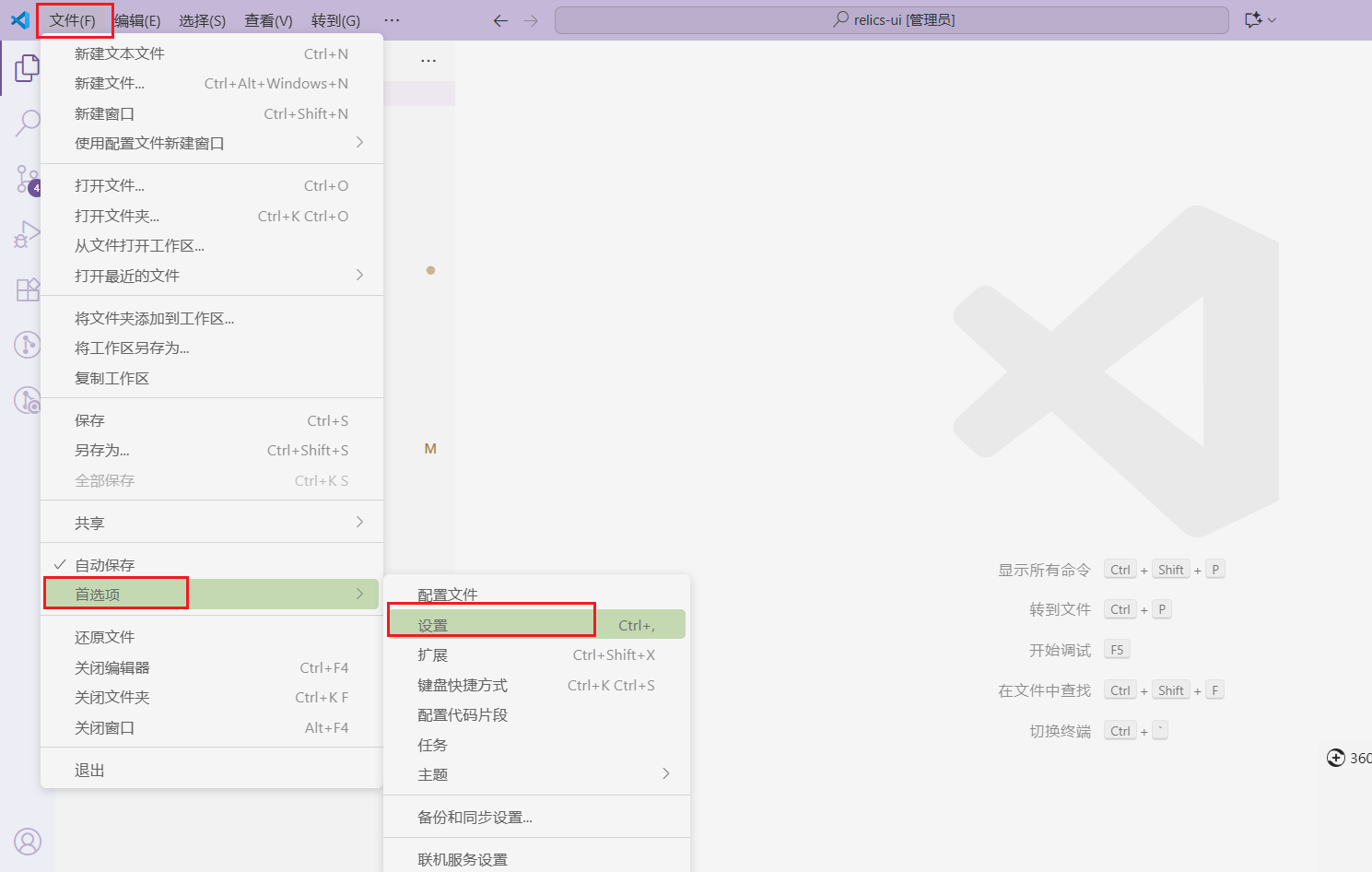Open 配置文件 in preferences submenu
Image resolution: width=1372 pixels, height=872 pixels.
536,595
